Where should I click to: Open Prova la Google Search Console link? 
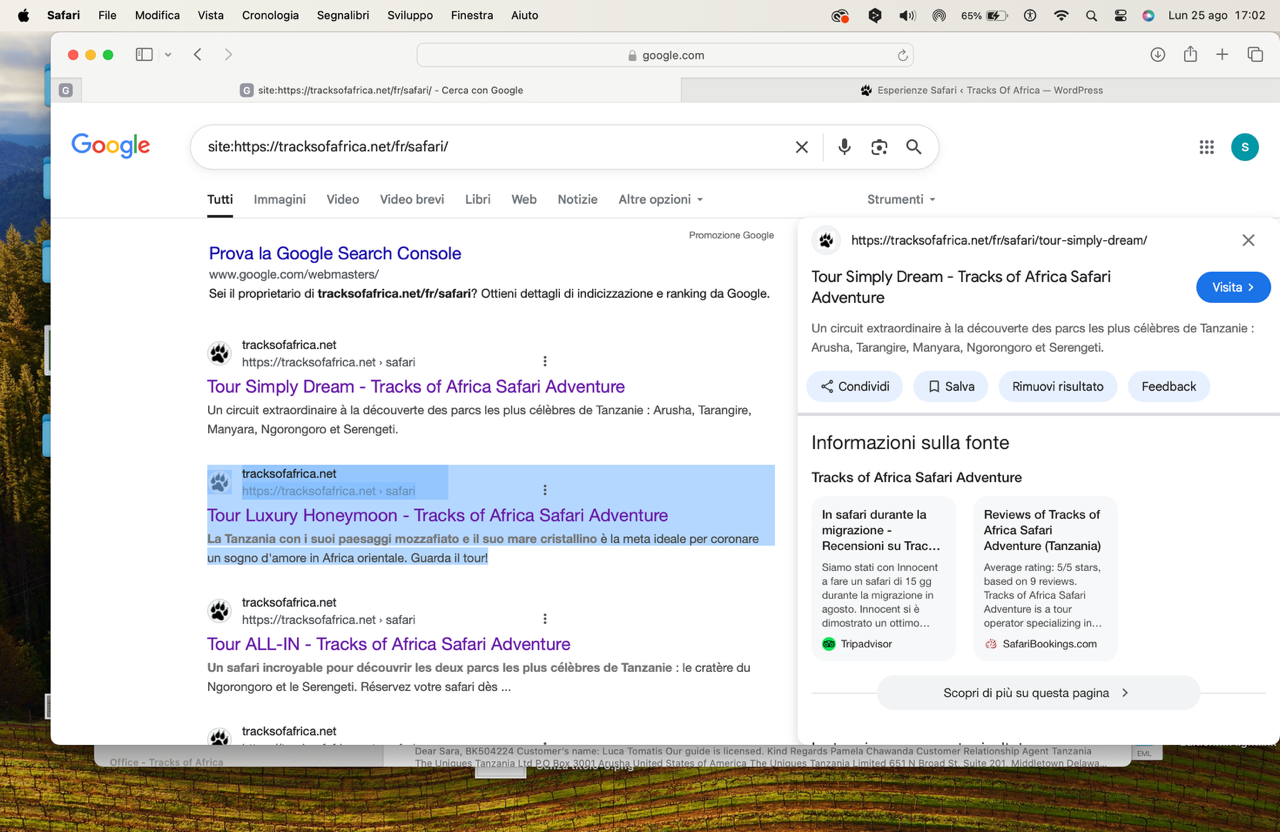335,253
